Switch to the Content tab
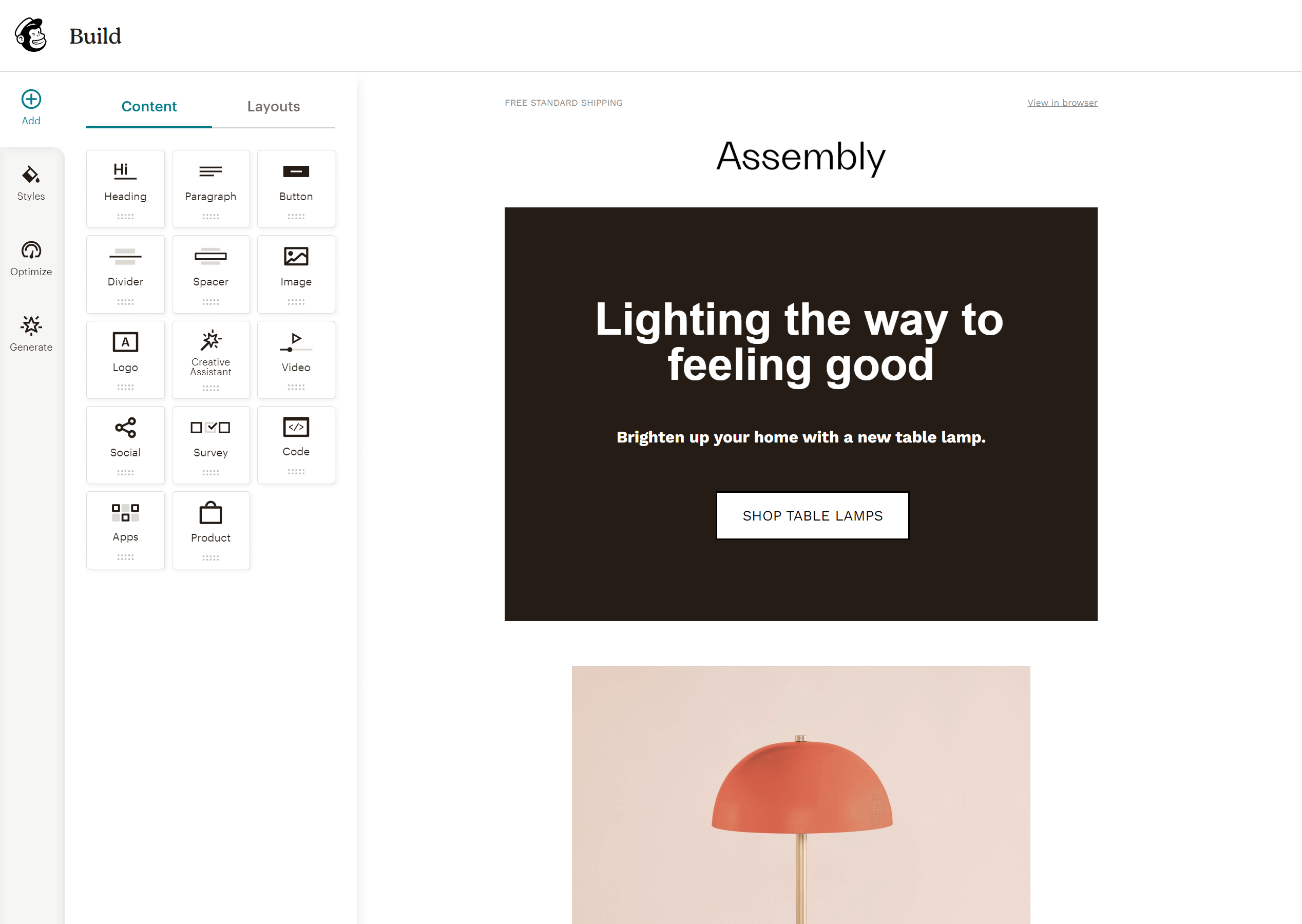Viewport: 1302px width, 924px height. coord(148,107)
